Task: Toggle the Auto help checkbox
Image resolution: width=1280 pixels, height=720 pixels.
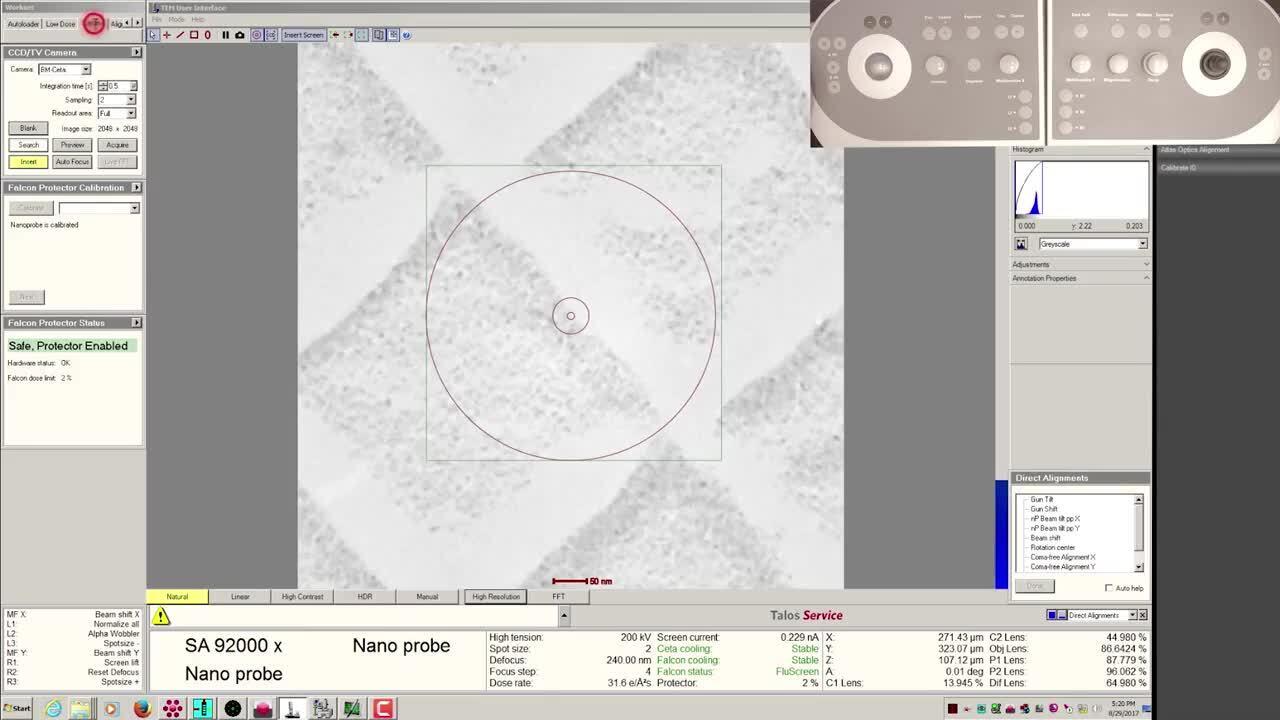Action: [1109, 588]
